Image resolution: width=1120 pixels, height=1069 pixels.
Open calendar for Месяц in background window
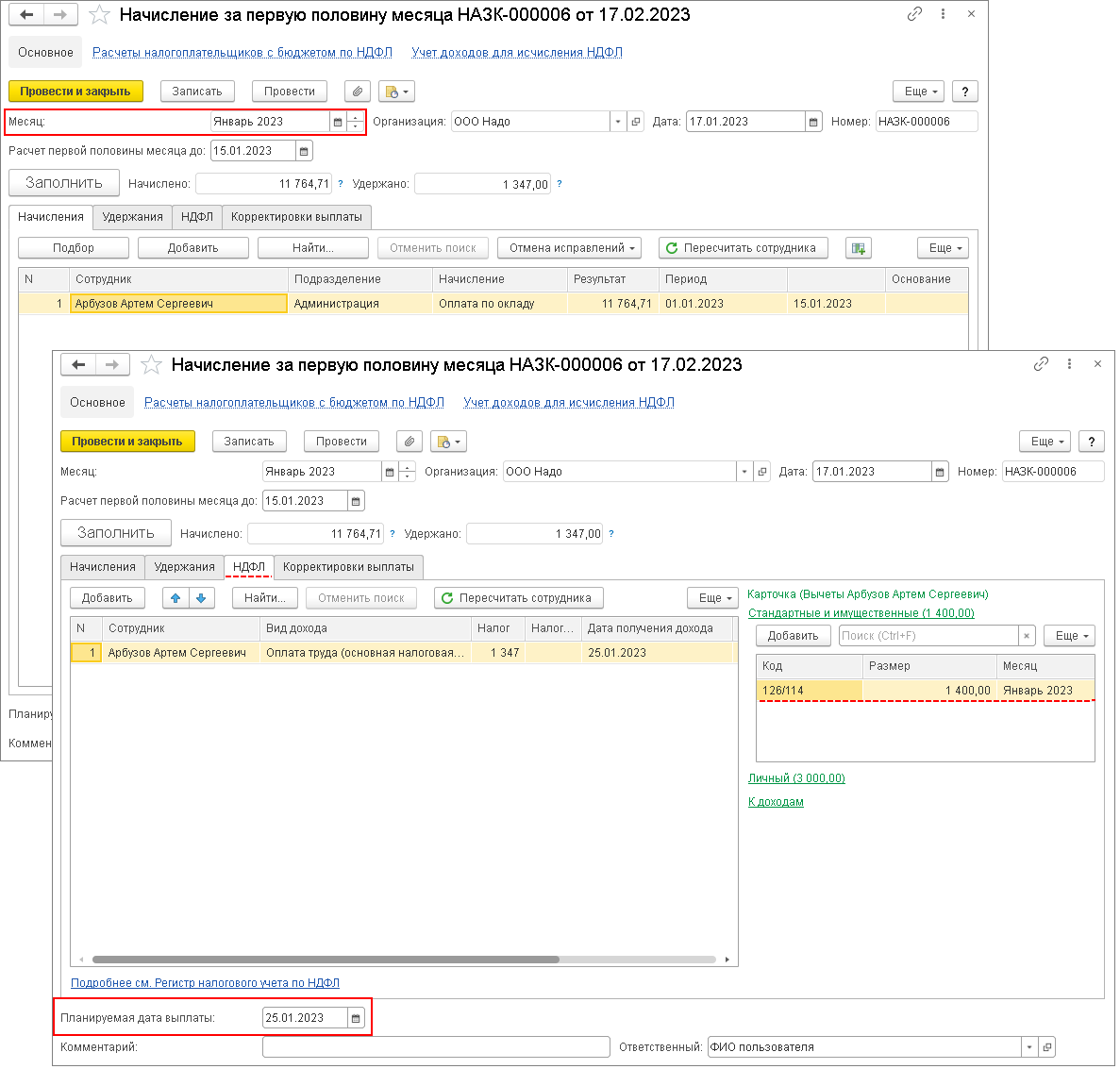[x=338, y=122]
